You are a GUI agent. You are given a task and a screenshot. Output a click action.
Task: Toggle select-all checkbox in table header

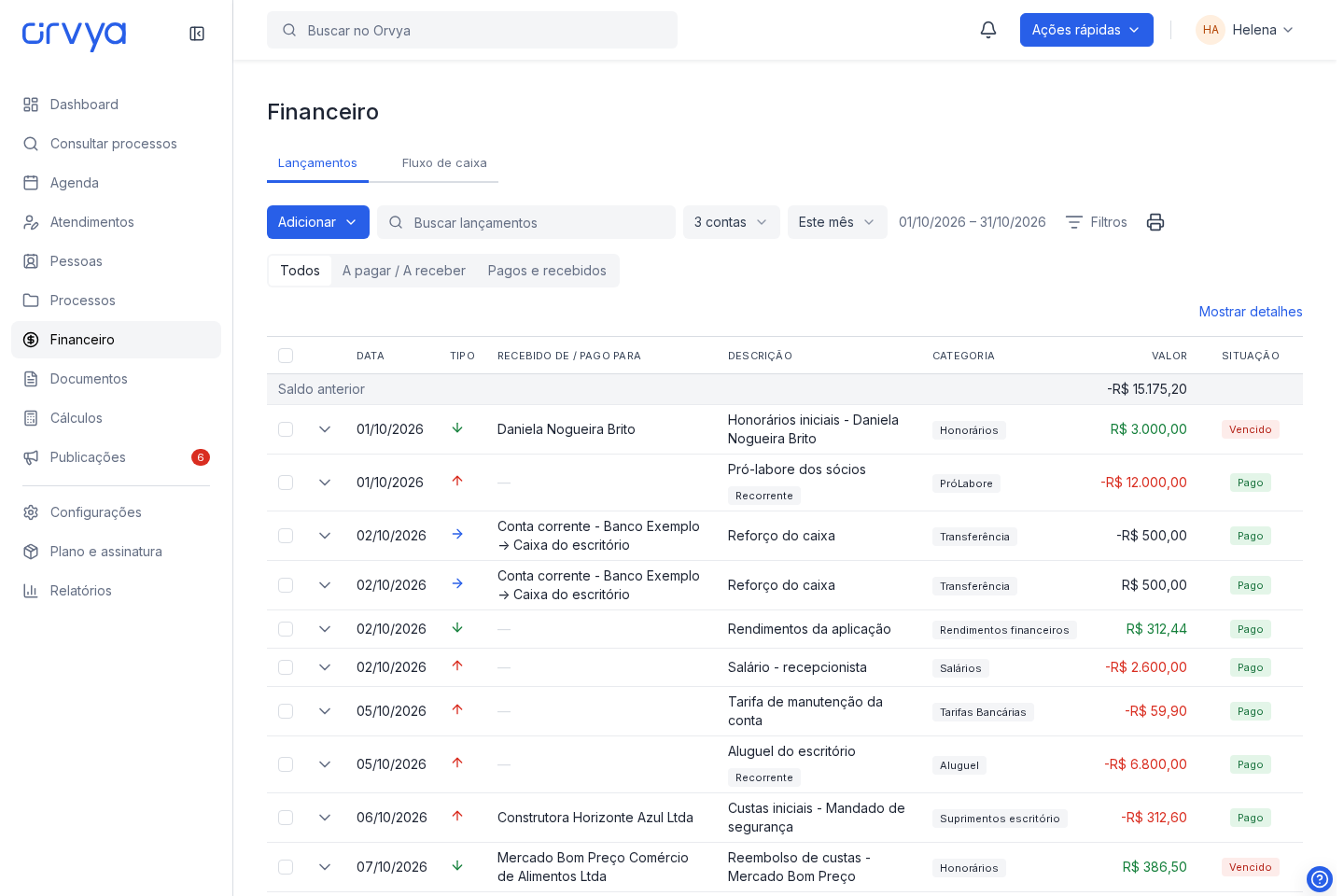click(286, 356)
